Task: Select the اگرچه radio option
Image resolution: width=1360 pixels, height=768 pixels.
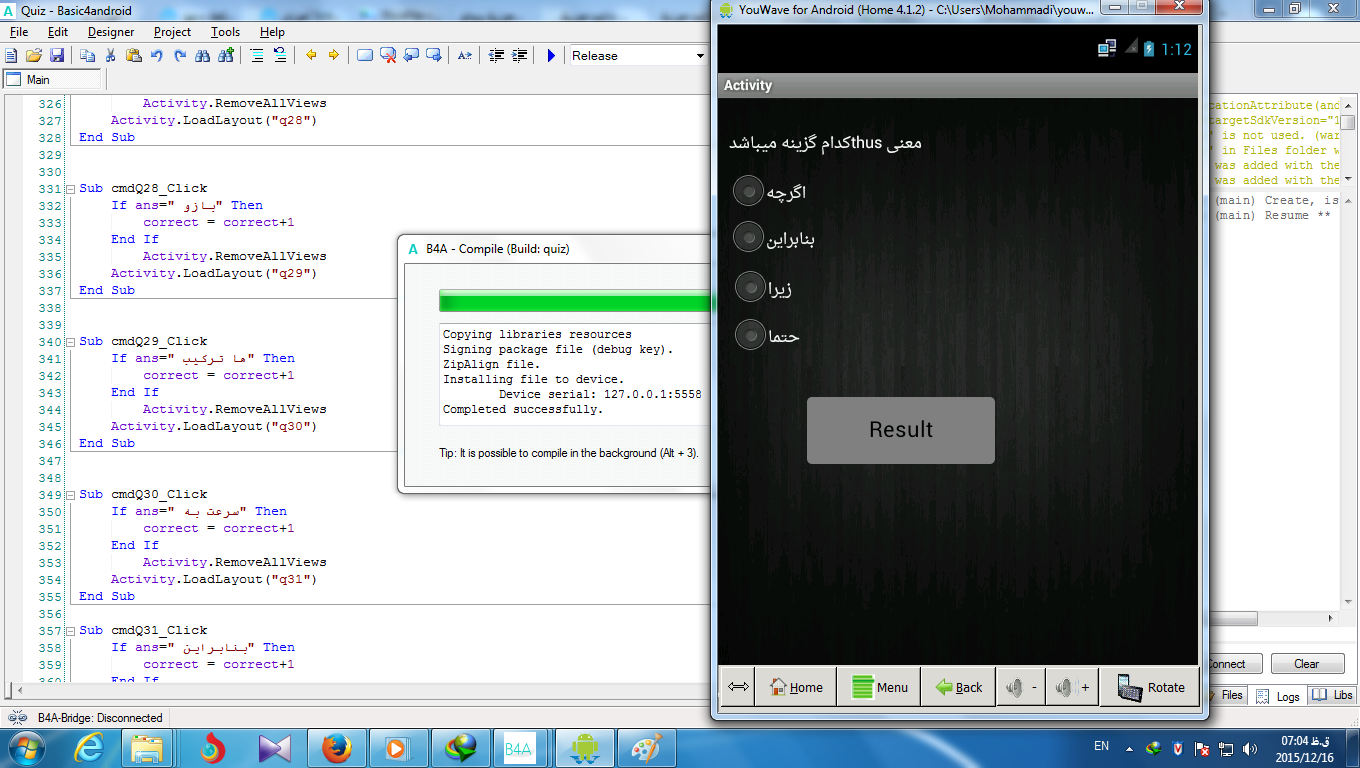Action: click(749, 190)
